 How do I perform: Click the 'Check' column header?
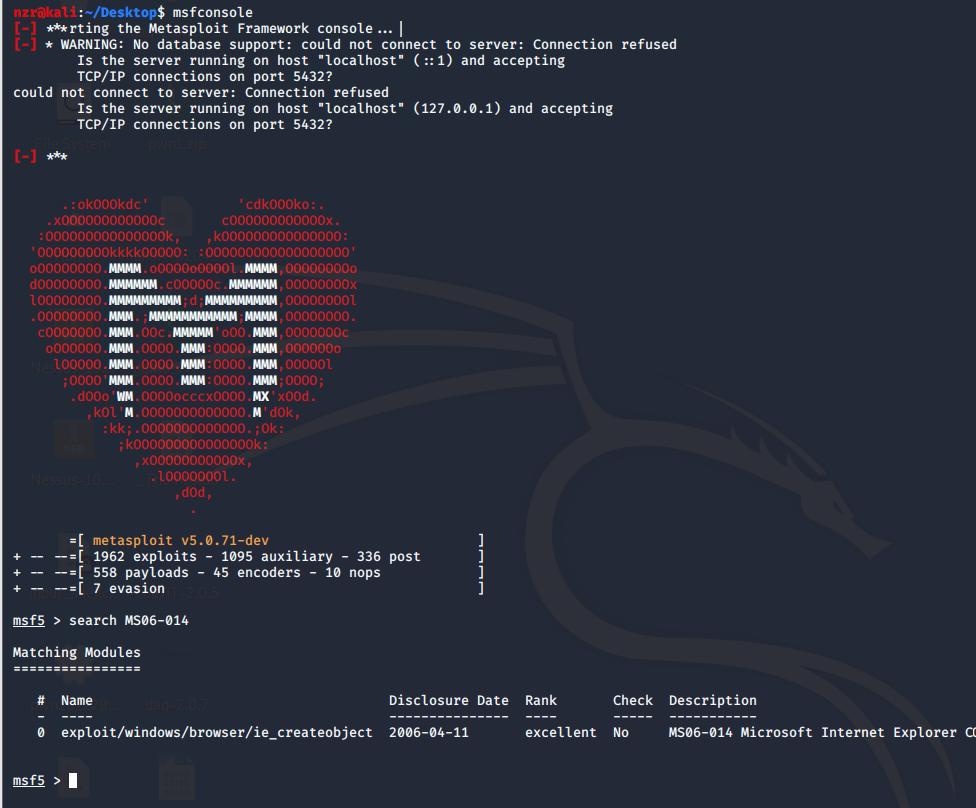tap(633, 700)
